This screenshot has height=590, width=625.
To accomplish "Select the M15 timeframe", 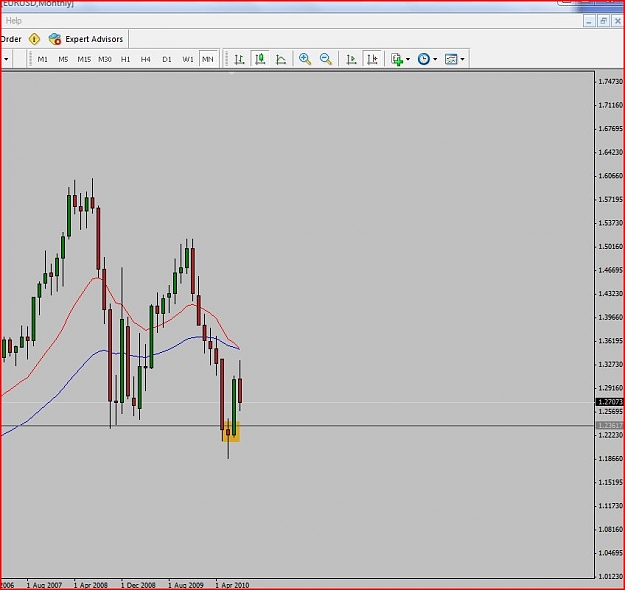I will pyautogui.click(x=84, y=59).
